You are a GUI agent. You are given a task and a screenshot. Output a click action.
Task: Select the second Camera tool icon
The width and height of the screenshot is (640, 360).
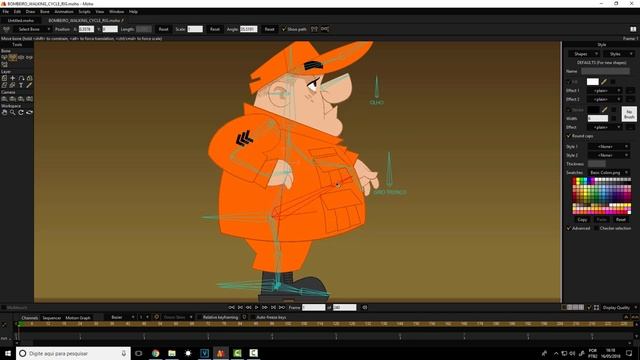(x=13, y=99)
